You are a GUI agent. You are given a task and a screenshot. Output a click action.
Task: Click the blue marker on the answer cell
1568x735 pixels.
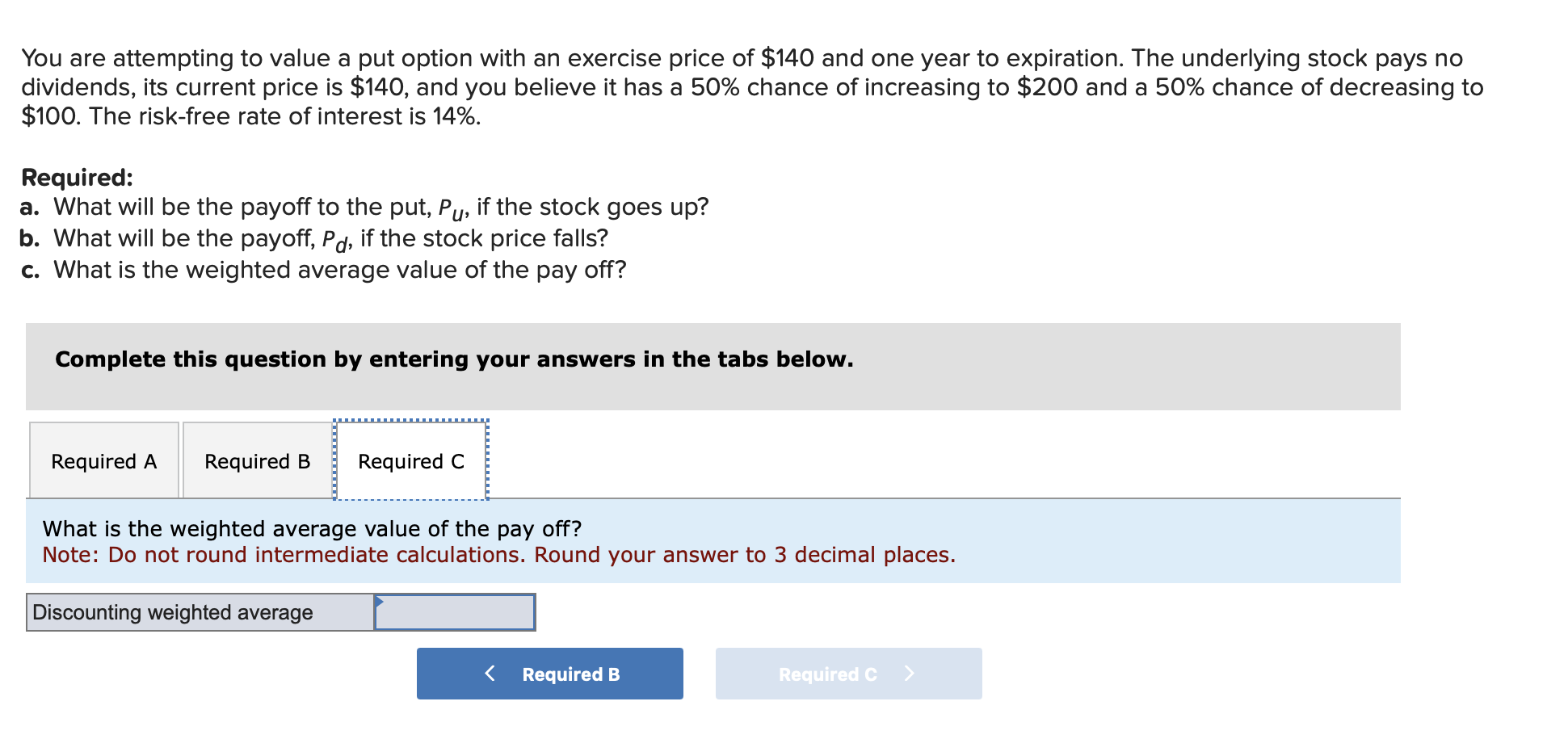[378, 602]
